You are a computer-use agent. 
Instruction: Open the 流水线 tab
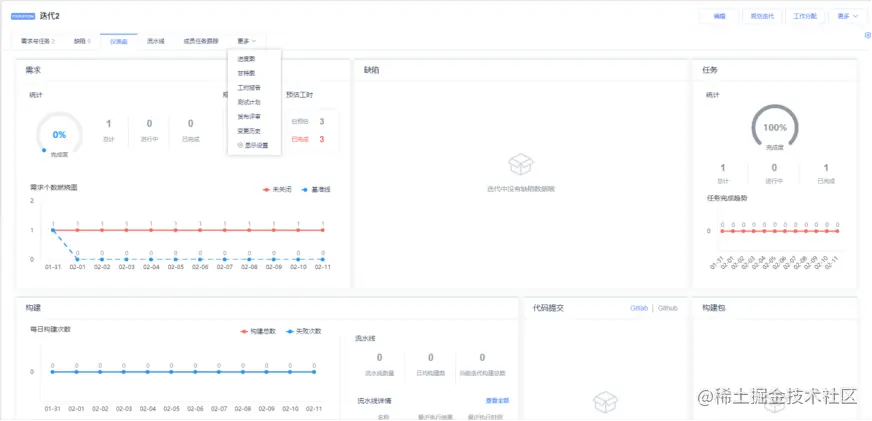pos(155,41)
